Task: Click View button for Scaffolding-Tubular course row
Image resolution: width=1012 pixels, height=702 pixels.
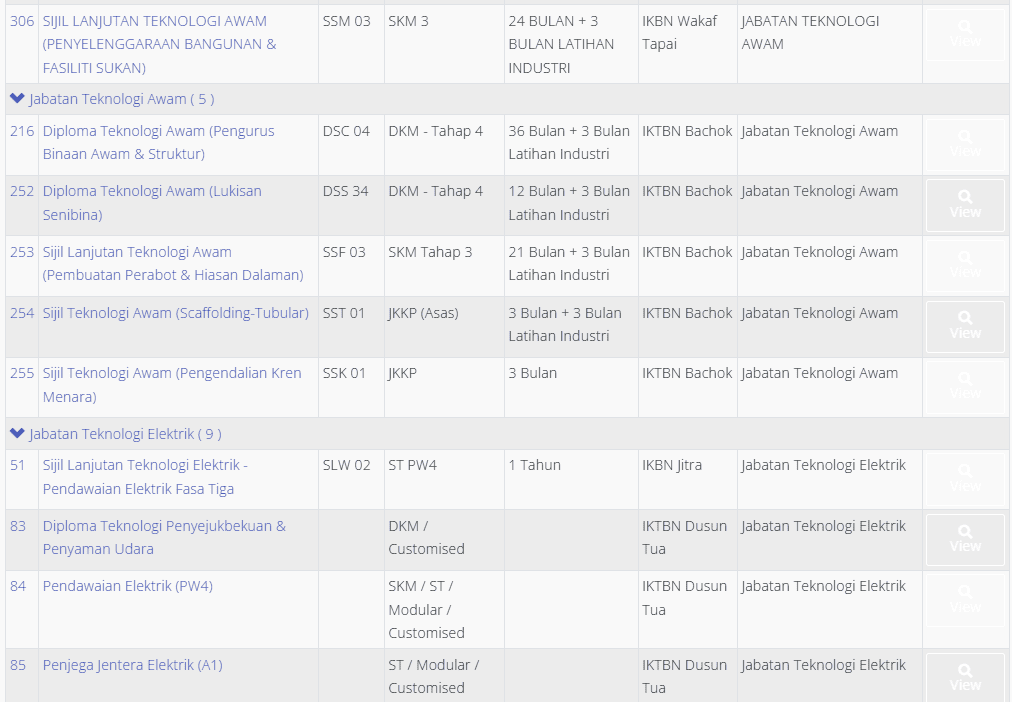Action: (965, 326)
